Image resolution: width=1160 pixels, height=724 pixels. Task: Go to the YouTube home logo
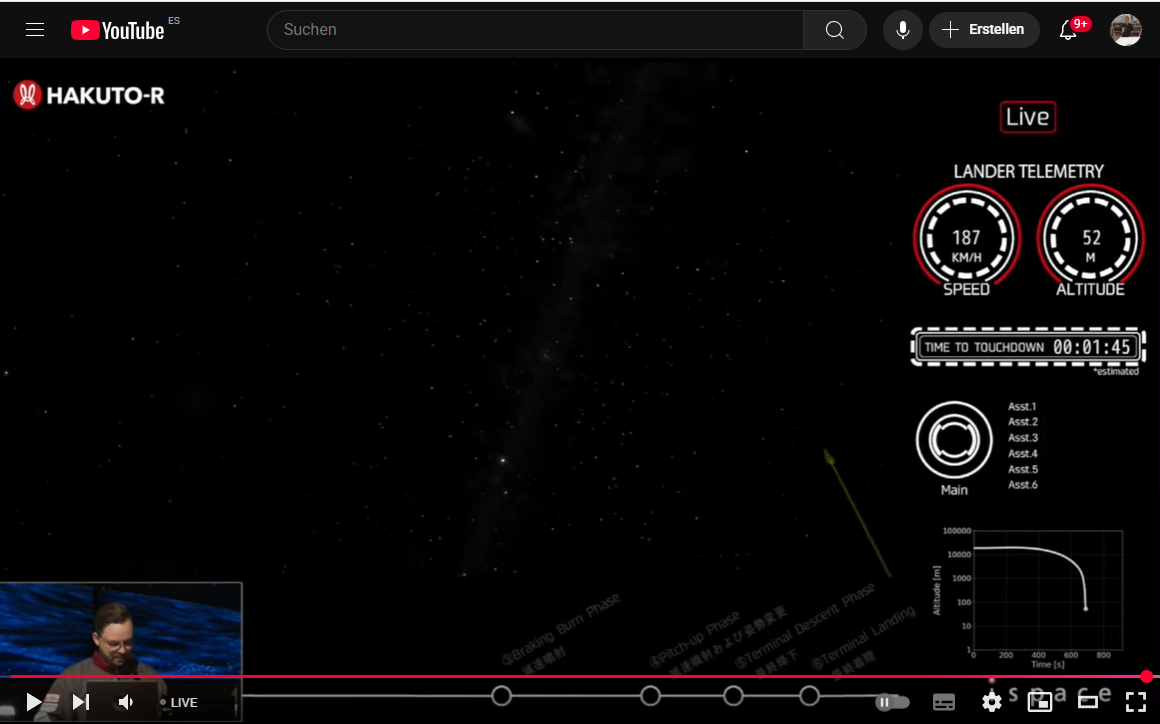tap(118, 30)
